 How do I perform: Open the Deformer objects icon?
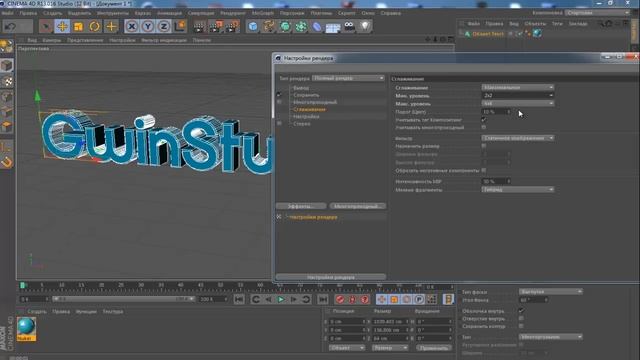point(317,27)
